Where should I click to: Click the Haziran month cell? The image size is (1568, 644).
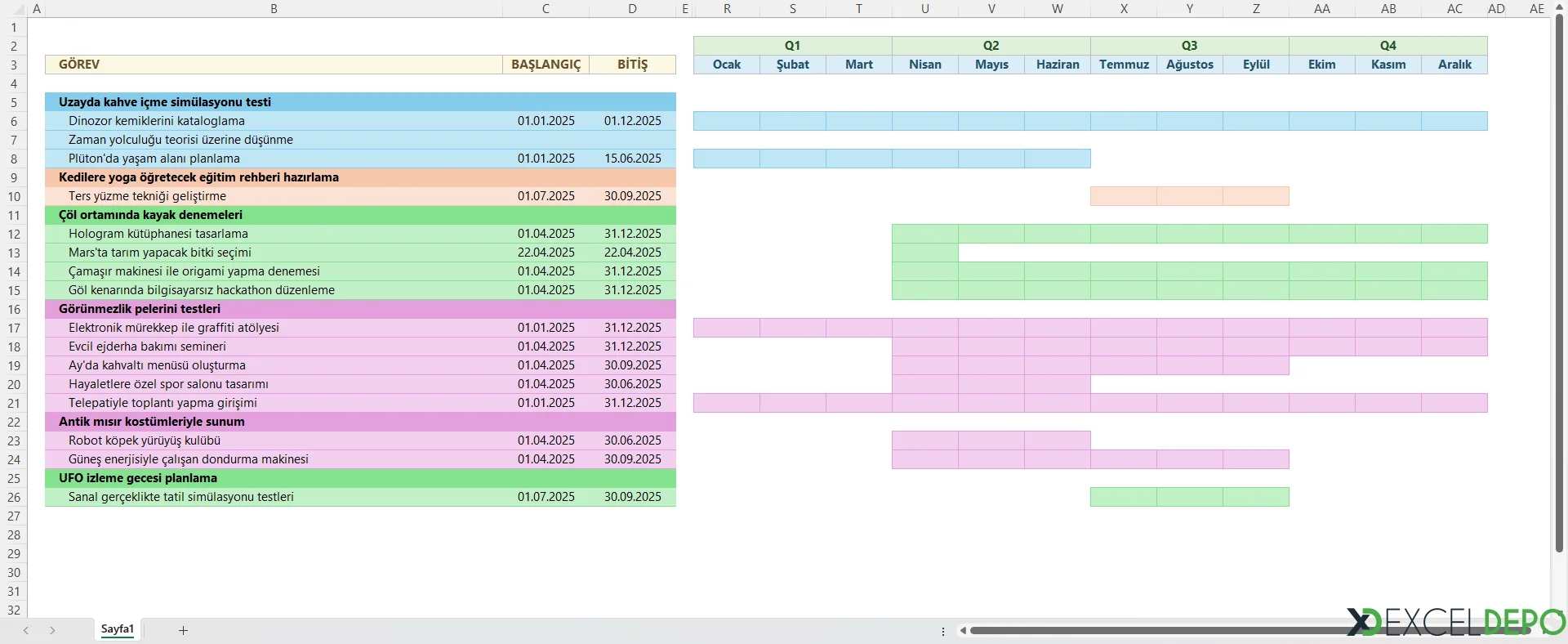[1058, 65]
